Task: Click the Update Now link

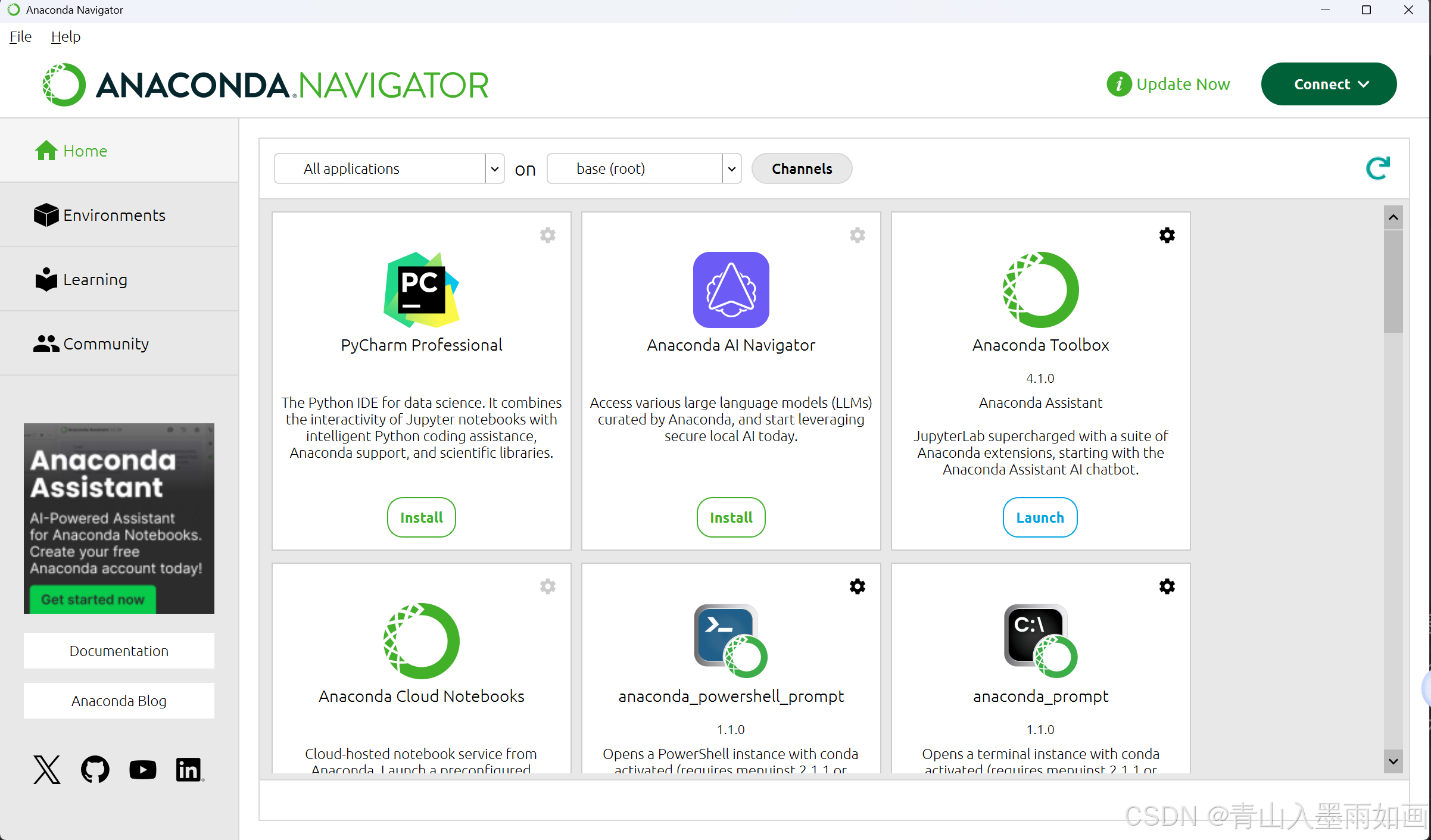Action: (x=1182, y=85)
